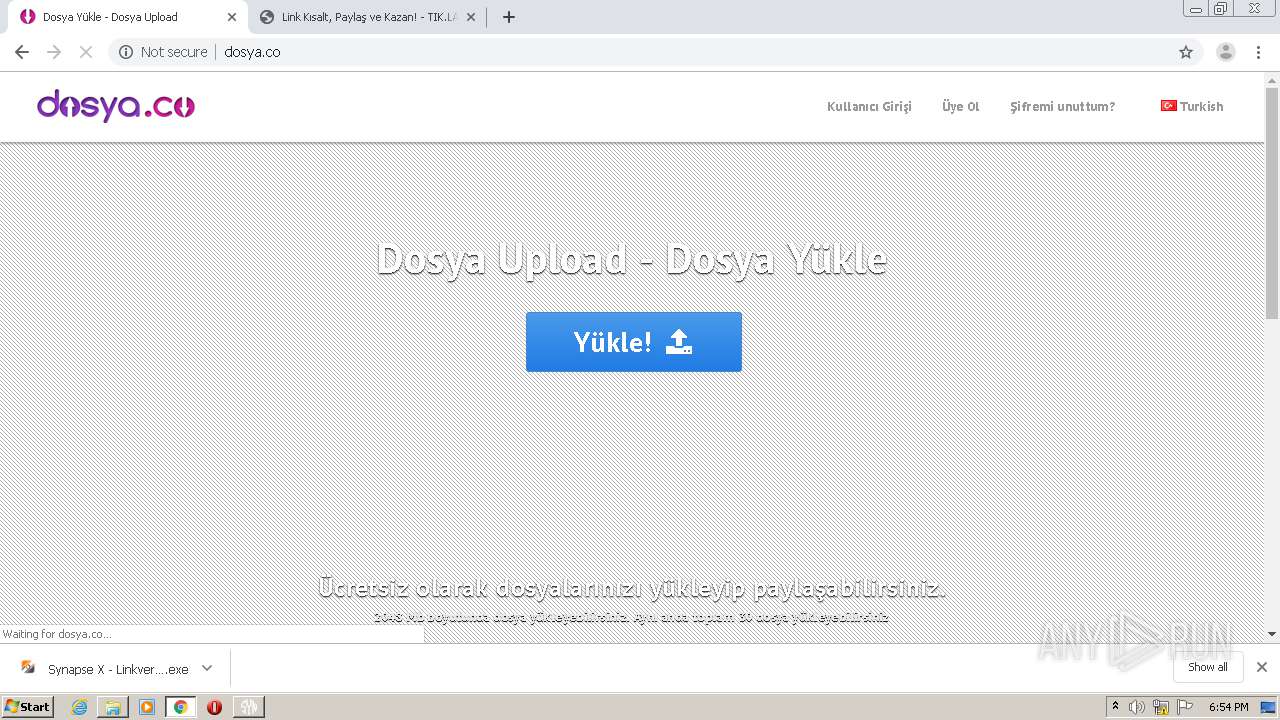Expand the download options chevron for Synapse X
This screenshot has height=720, width=1280.
(x=207, y=668)
